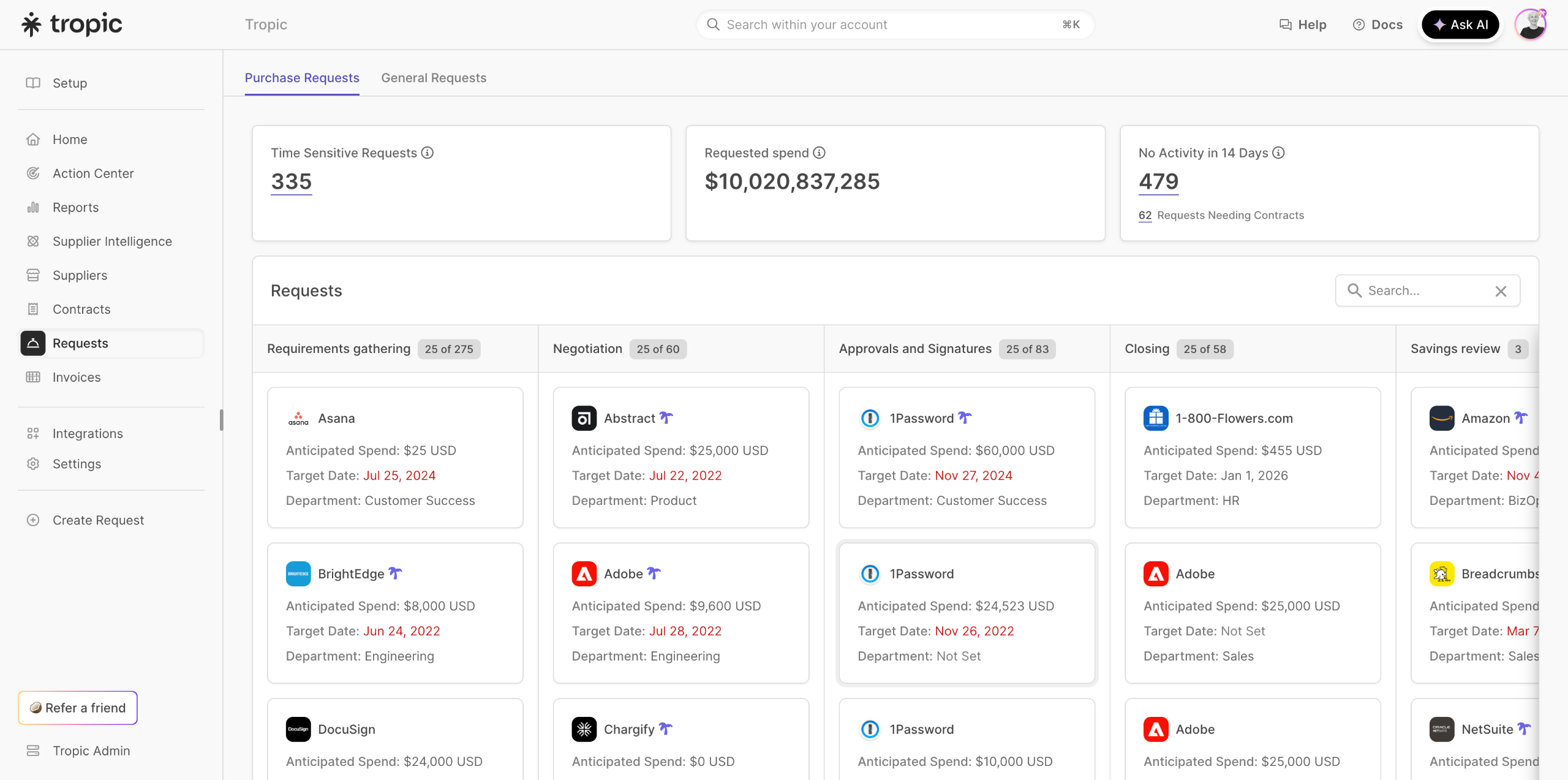This screenshot has height=780, width=1568.
Task: Click the Refer a friend button
Action: click(x=78, y=708)
